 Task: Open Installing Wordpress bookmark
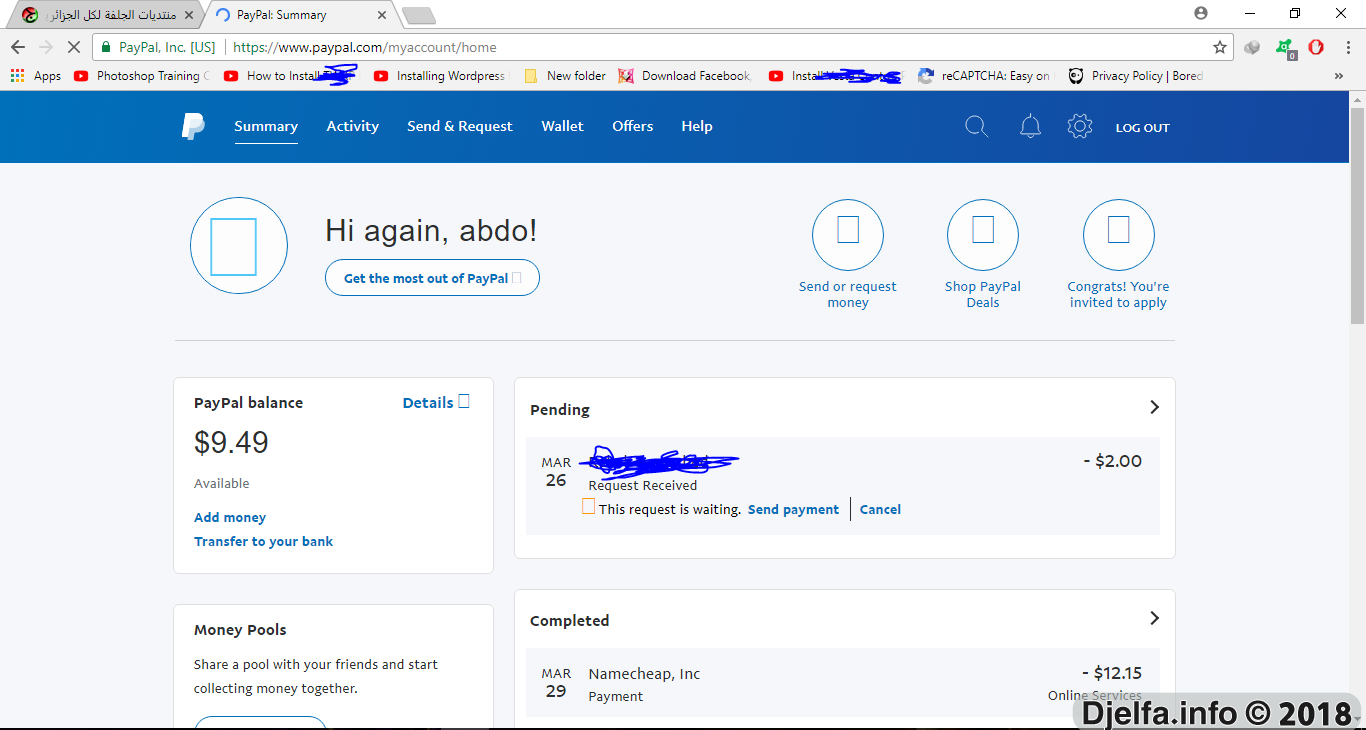coord(439,76)
